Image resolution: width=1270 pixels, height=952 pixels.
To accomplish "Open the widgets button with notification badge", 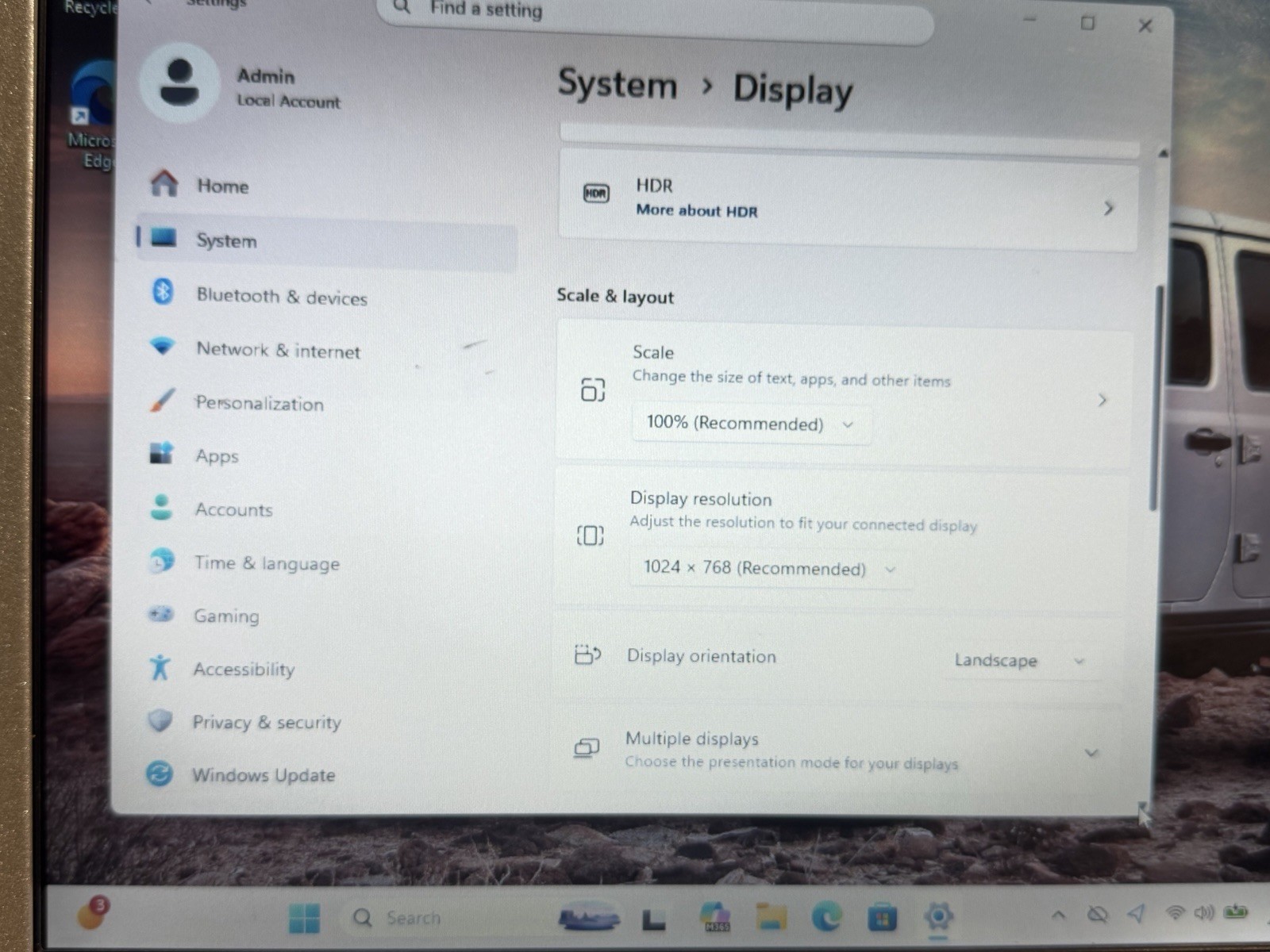I will [x=91, y=914].
